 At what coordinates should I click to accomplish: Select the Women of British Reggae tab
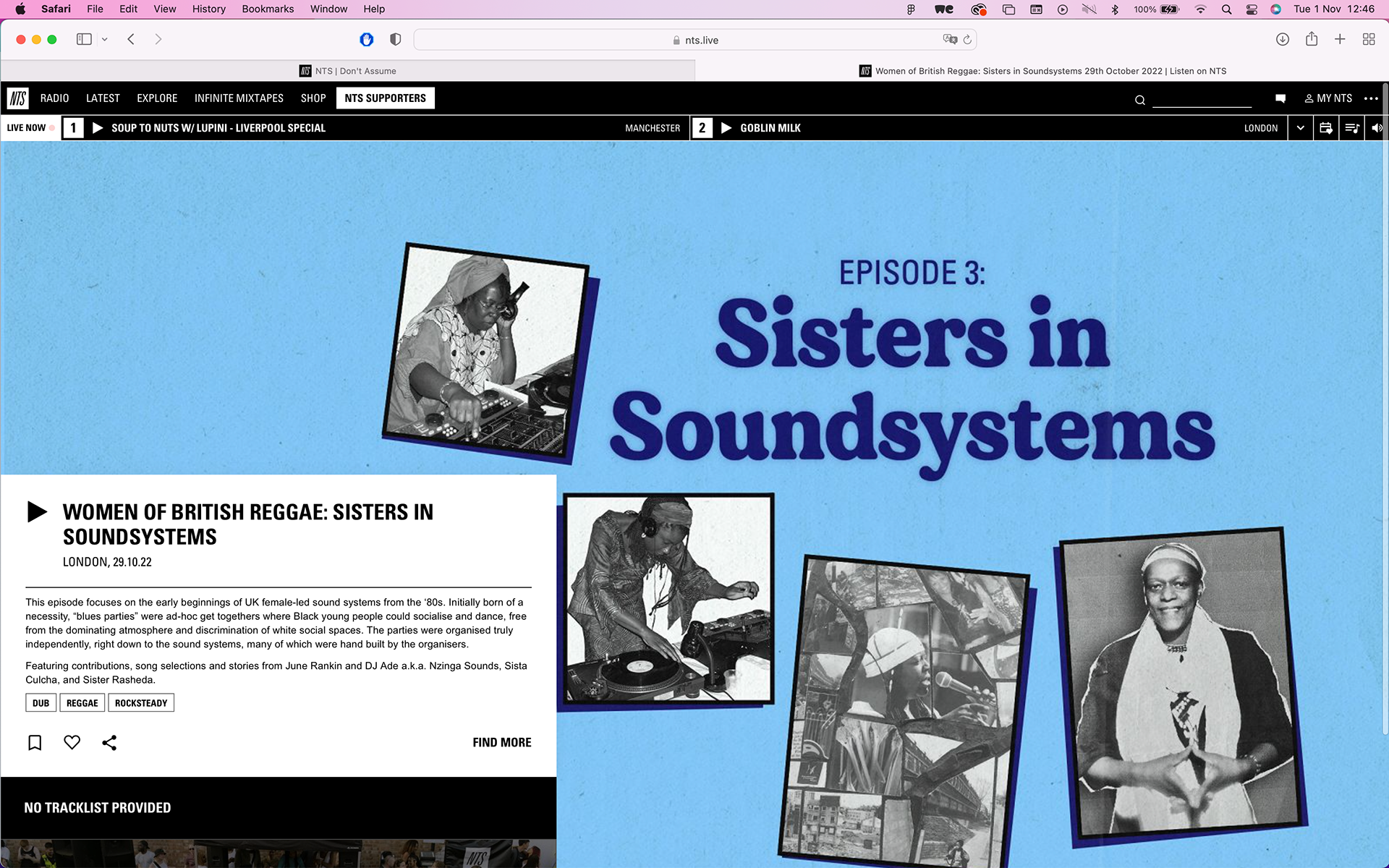click(1042, 71)
